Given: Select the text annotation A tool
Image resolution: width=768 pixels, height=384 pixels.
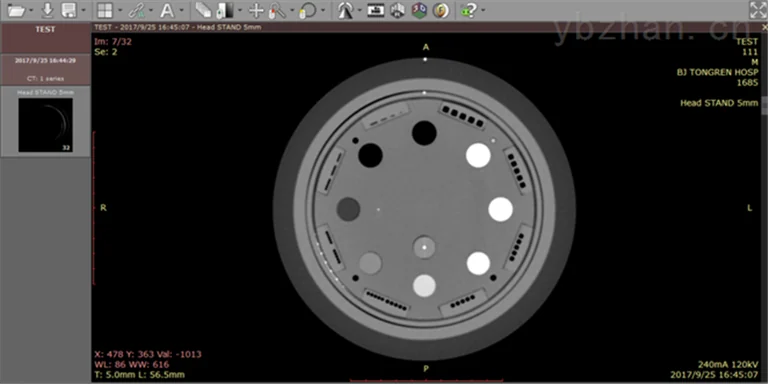Looking at the screenshot, I should tap(167, 10).
